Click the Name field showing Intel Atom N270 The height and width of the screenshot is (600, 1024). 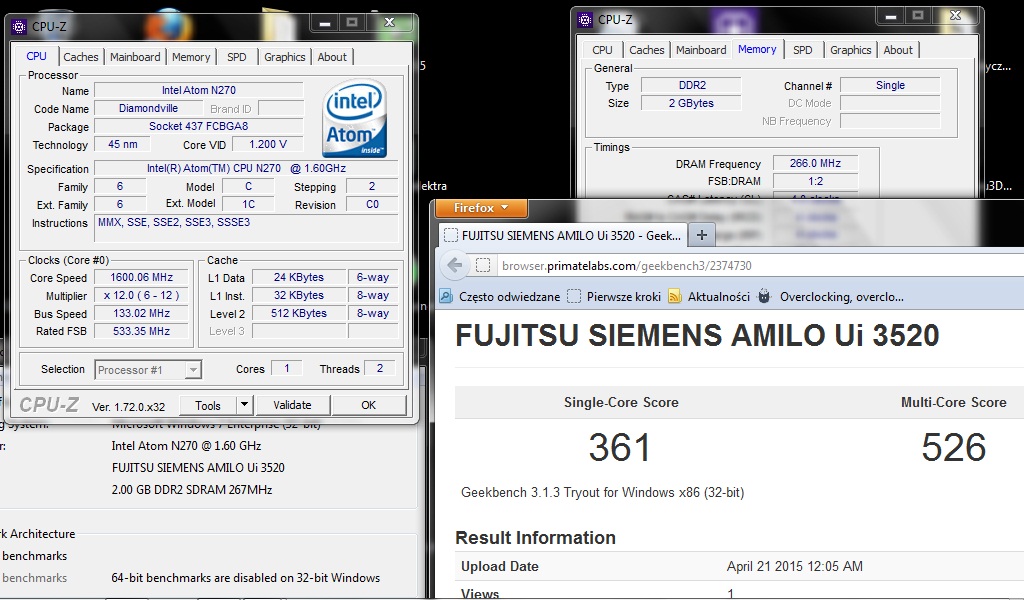pyautogui.click(x=199, y=90)
